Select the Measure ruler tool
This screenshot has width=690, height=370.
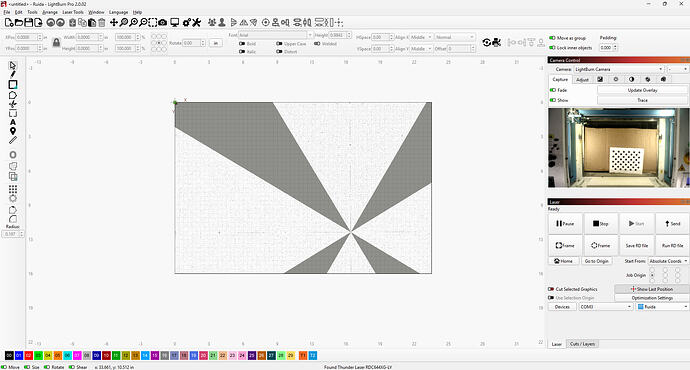click(13, 140)
